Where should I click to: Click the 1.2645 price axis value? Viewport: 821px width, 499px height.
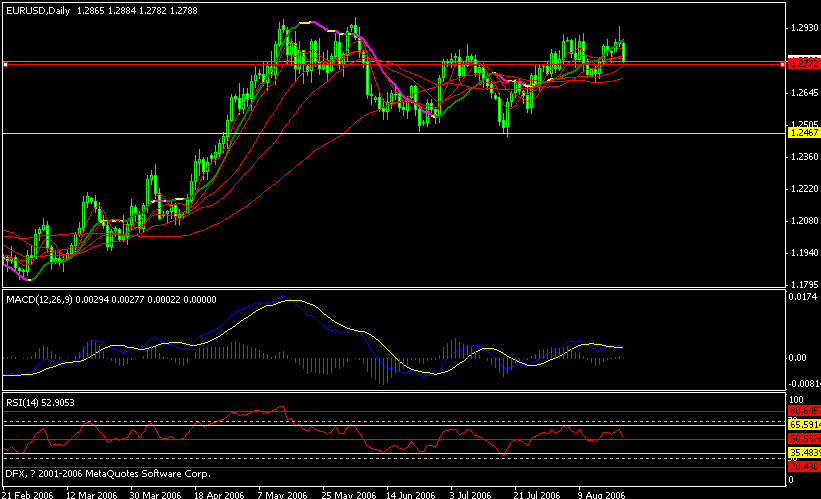(x=804, y=93)
